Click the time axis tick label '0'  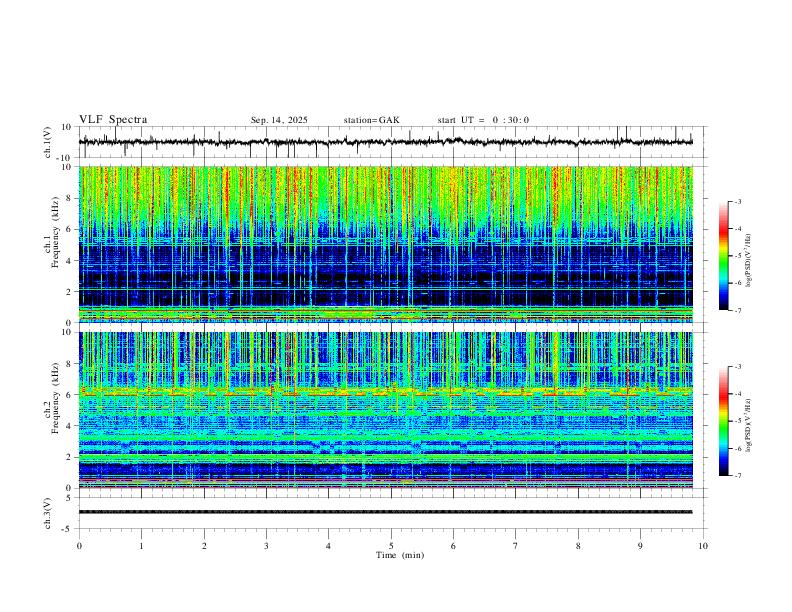point(79,546)
